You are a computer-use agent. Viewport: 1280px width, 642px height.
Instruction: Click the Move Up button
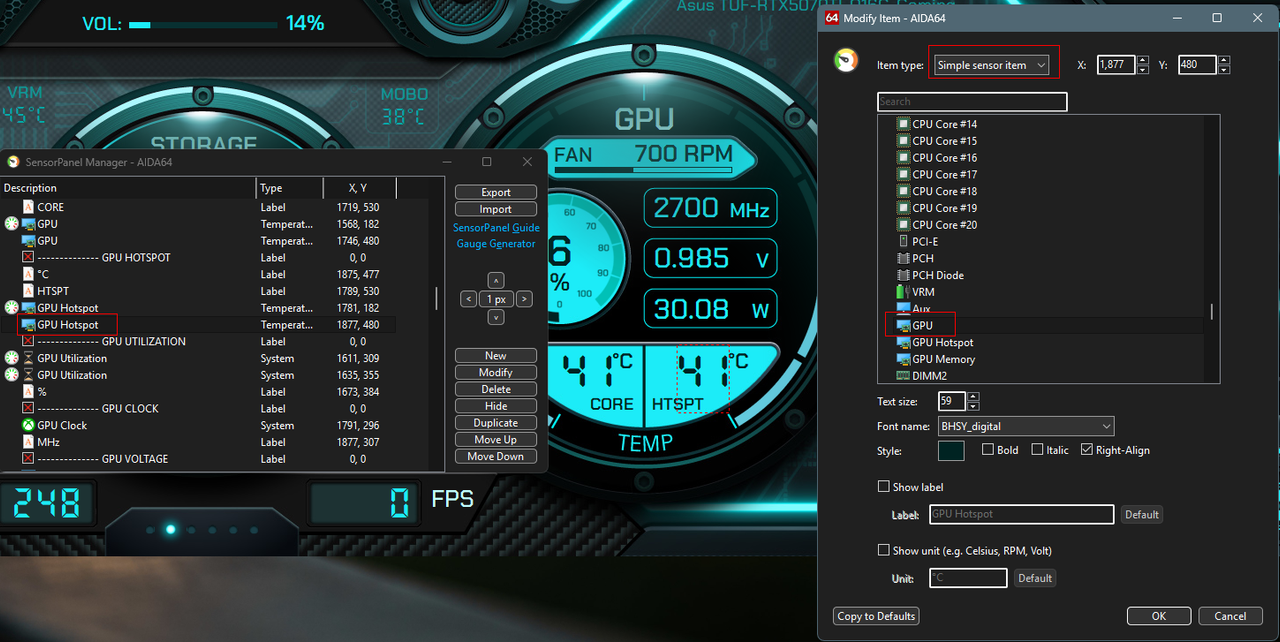pyautogui.click(x=496, y=440)
